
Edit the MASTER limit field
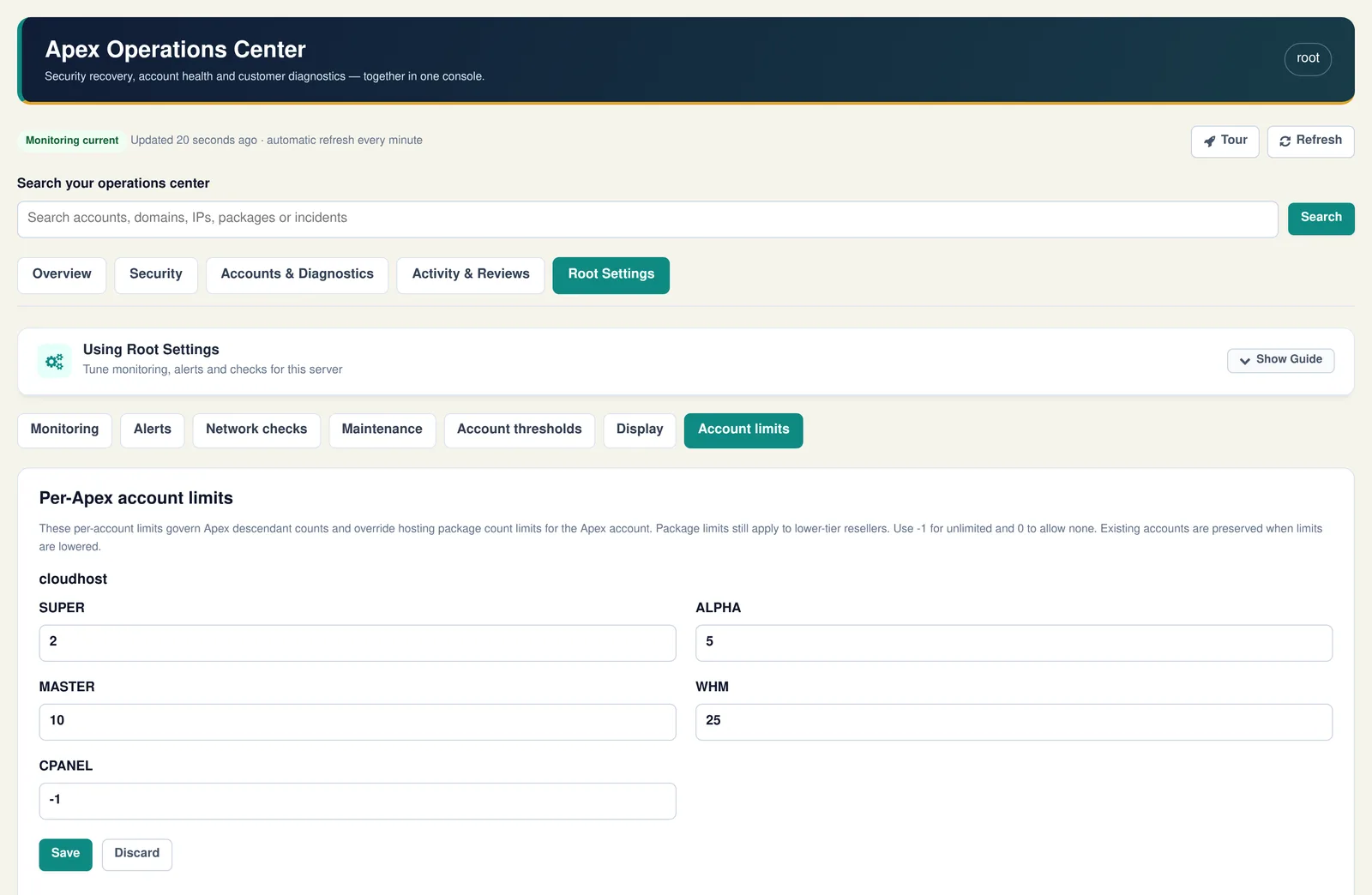point(358,722)
